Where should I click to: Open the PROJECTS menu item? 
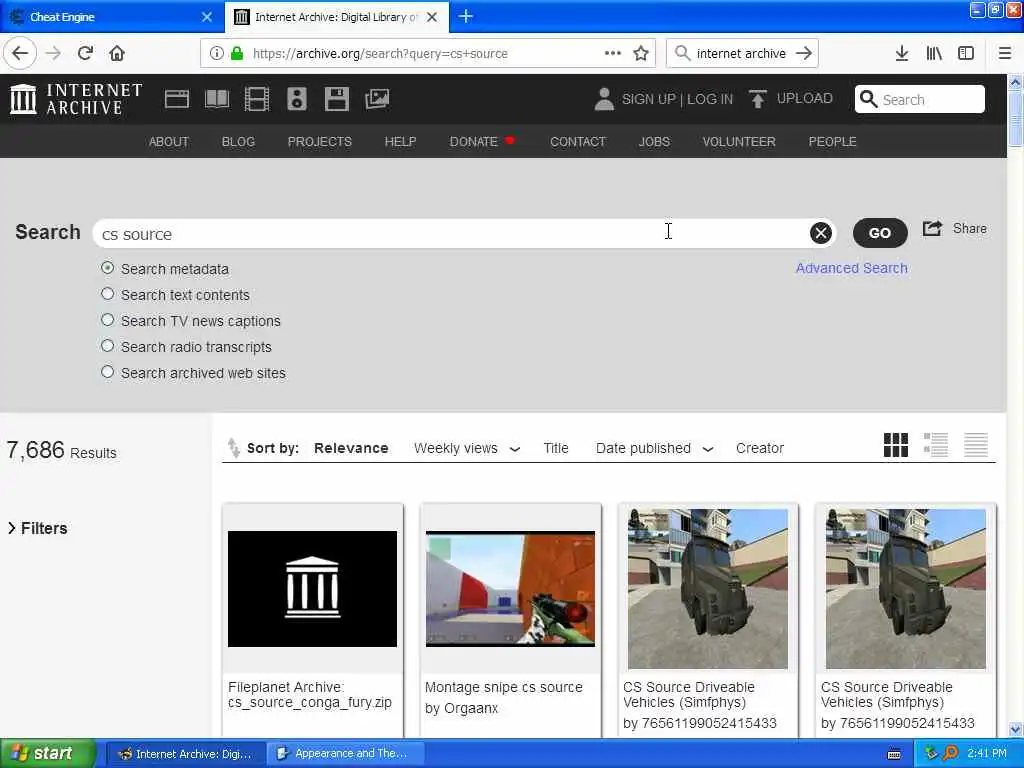(x=319, y=142)
